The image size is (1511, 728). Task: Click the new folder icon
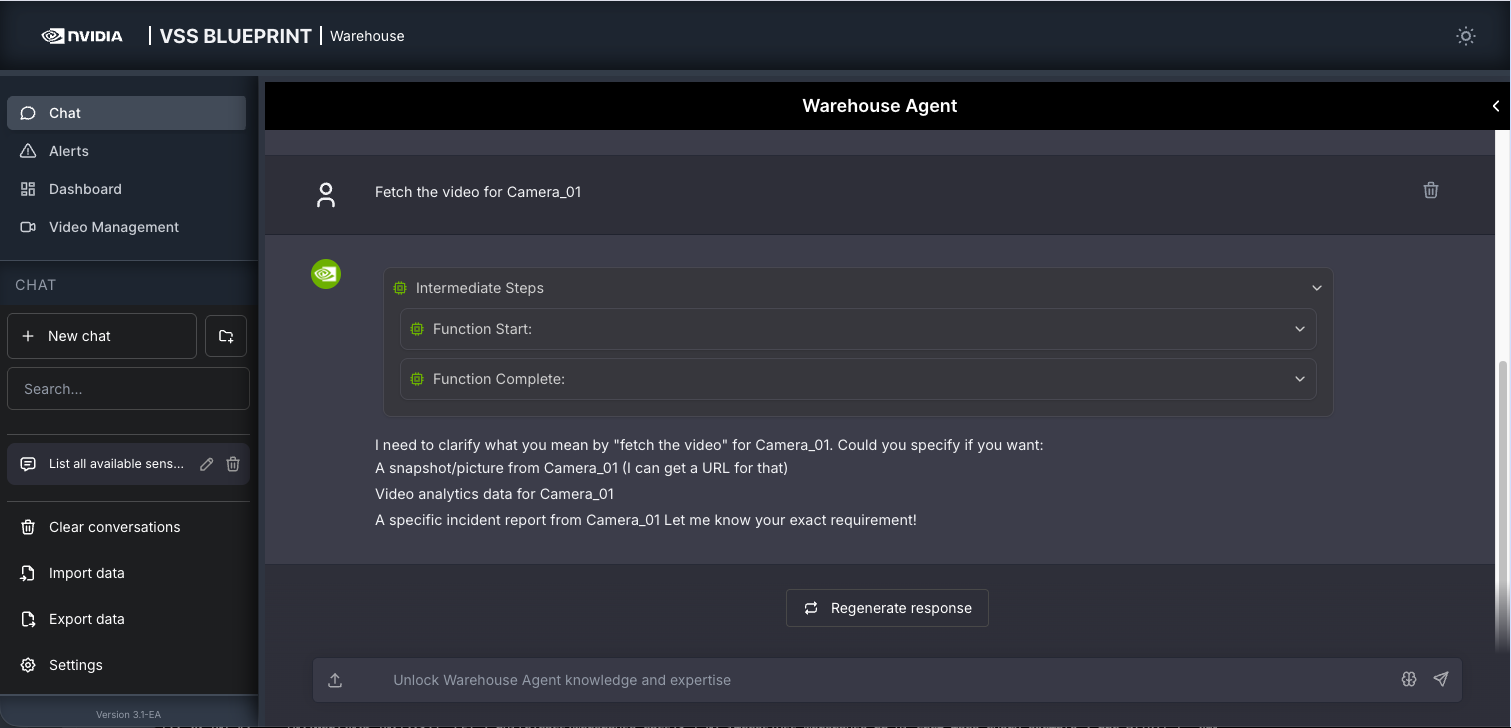click(226, 336)
